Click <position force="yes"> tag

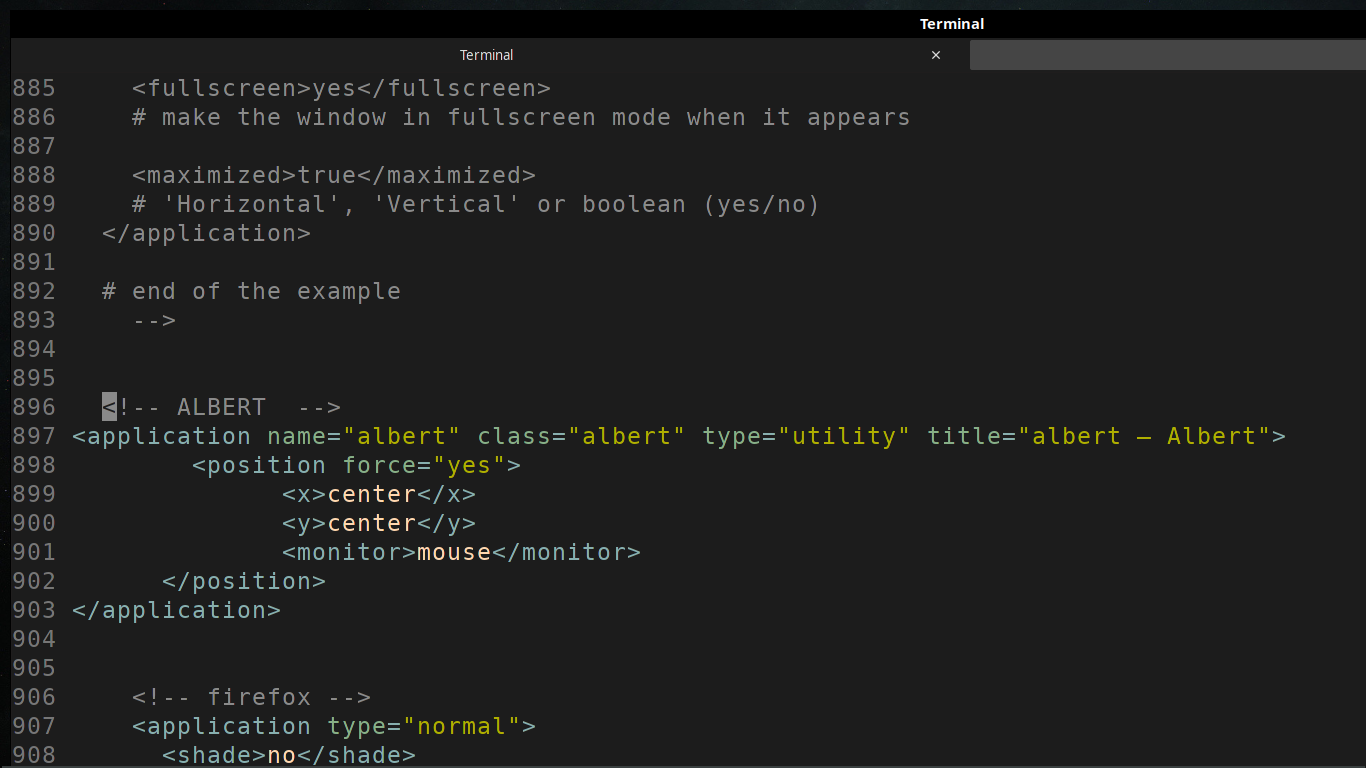(356, 465)
